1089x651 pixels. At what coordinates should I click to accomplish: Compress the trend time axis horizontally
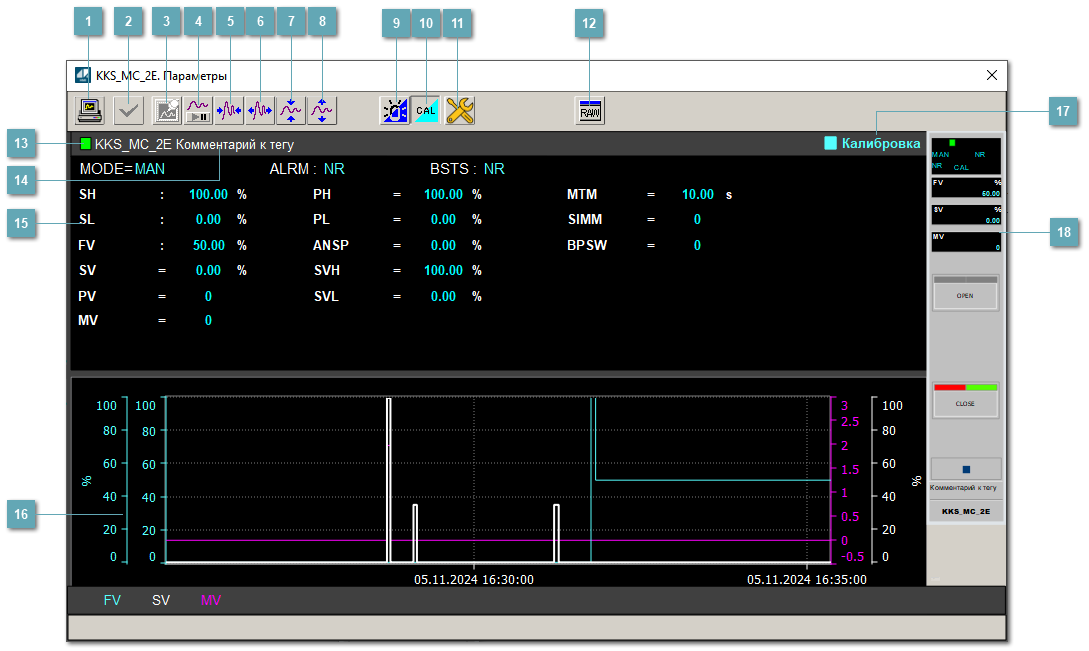click(x=229, y=110)
